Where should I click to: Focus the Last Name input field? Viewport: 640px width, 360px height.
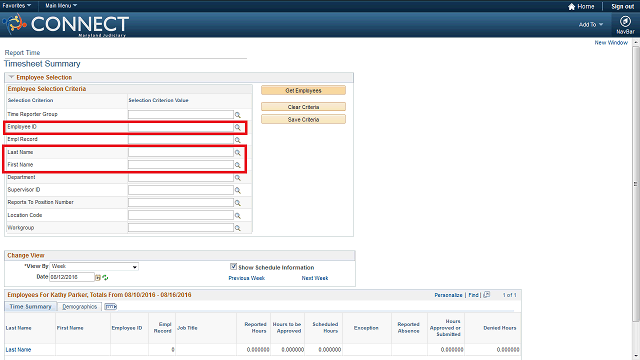pos(180,152)
